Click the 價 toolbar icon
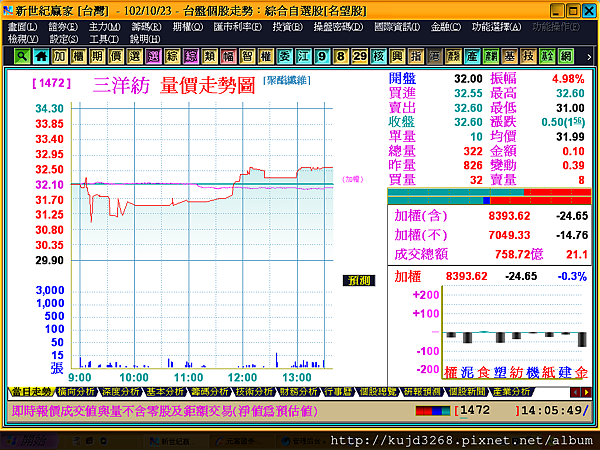This screenshot has height=450, width=600. point(116,57)
